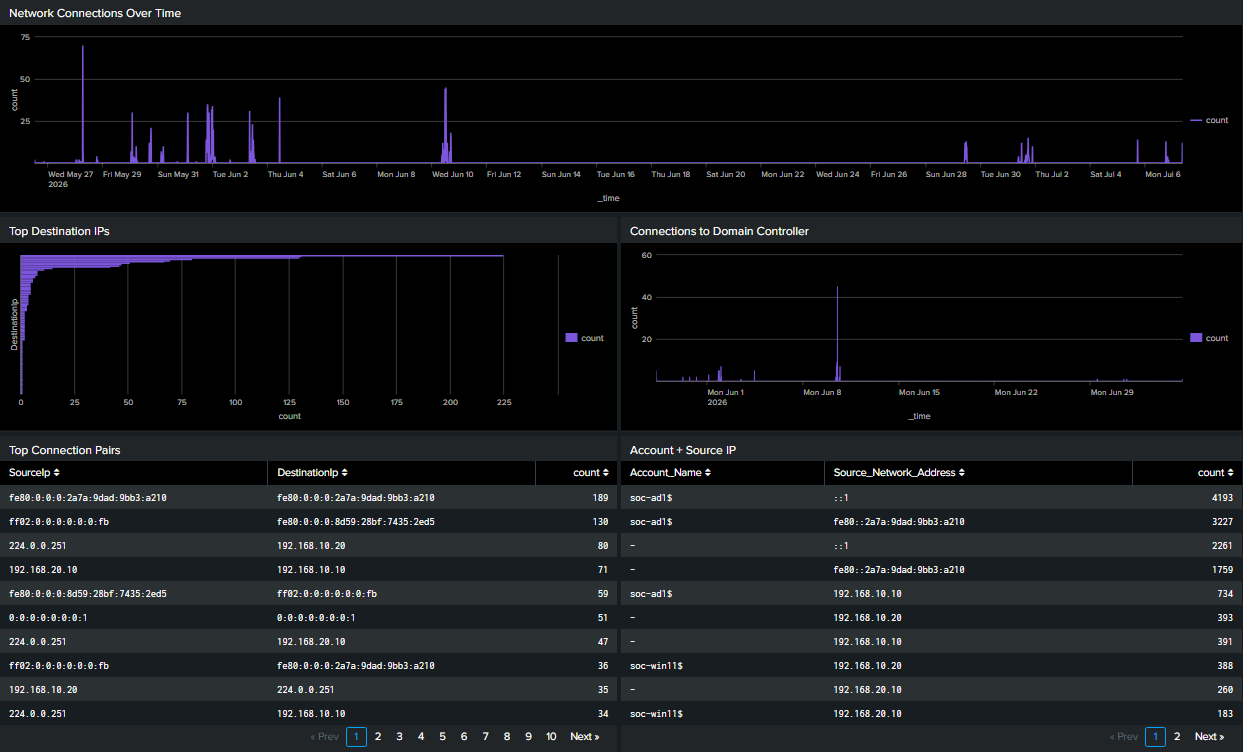Click soc-win11$ account with count 388
Screen dimensions: 1243x752
pyautogui.click(x=656, y=665)
